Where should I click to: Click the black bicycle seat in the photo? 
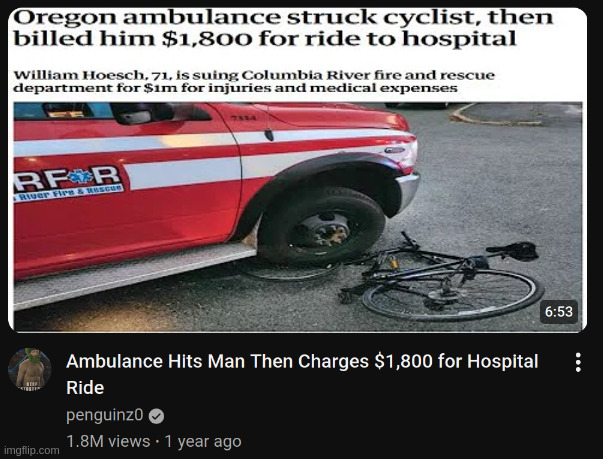coord(513,250)
